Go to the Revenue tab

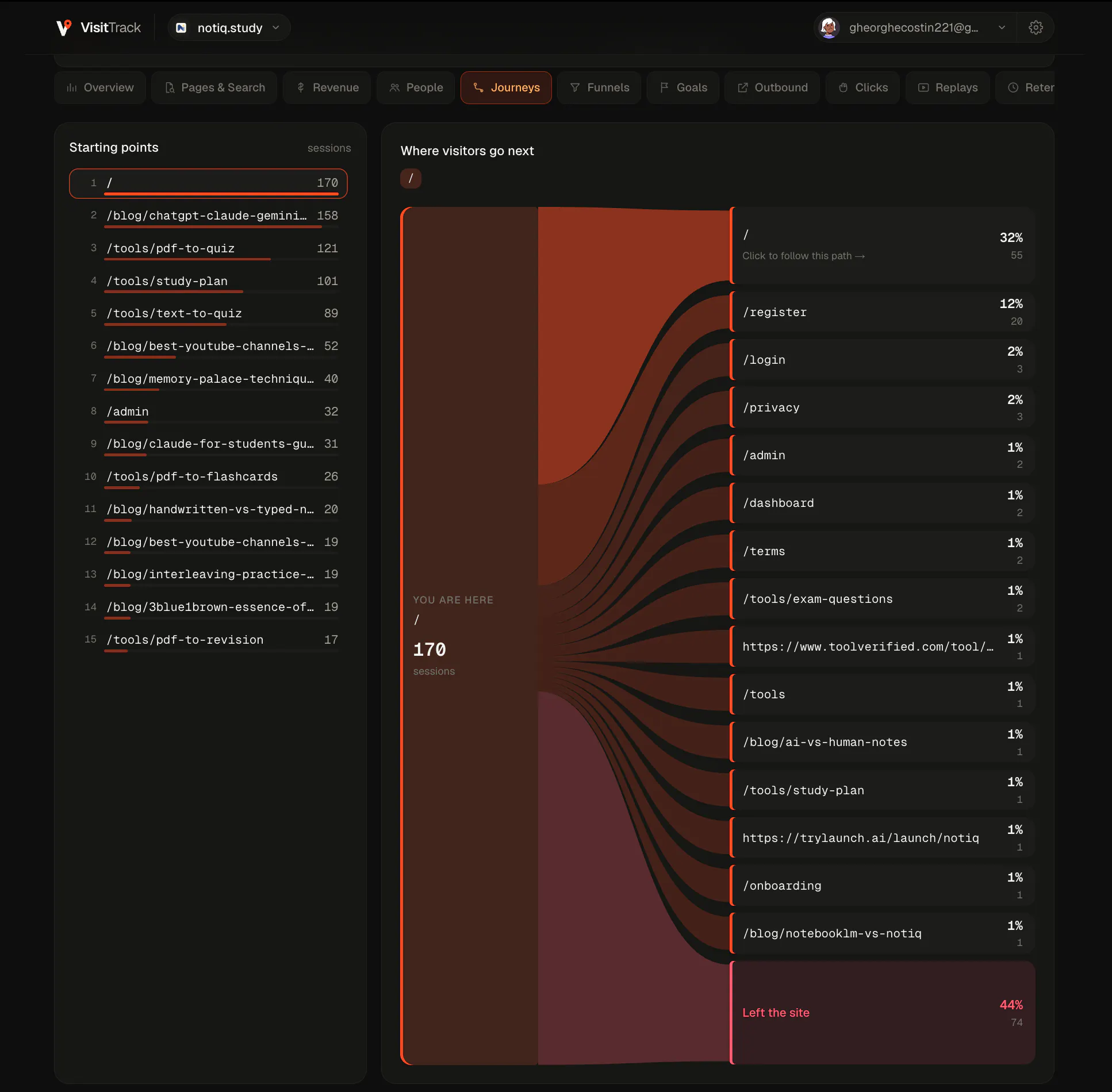tap(327, 87)
